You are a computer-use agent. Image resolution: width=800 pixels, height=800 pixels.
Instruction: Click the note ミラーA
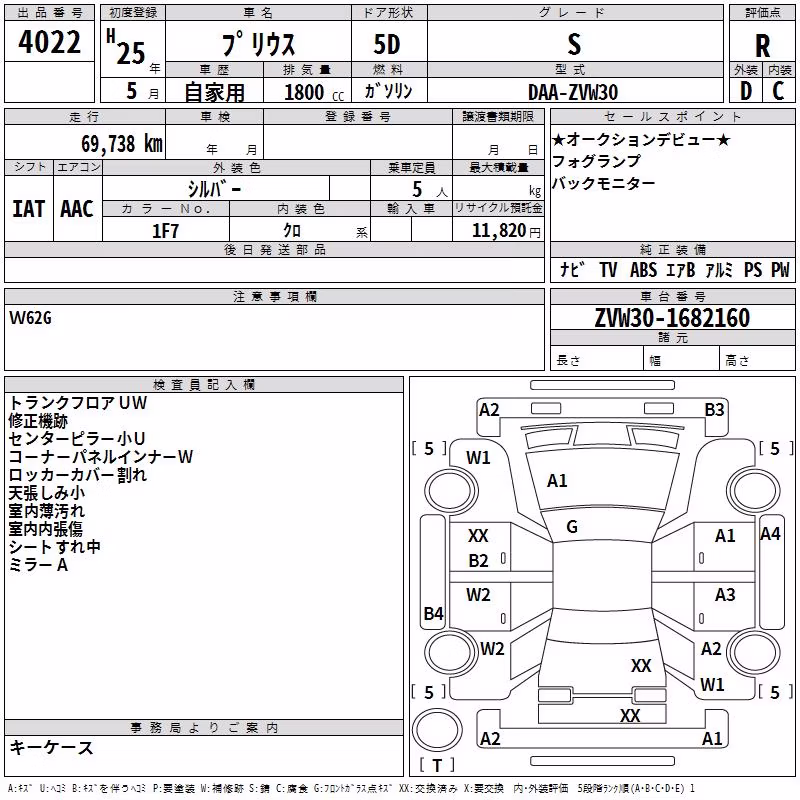coord(38,565)
